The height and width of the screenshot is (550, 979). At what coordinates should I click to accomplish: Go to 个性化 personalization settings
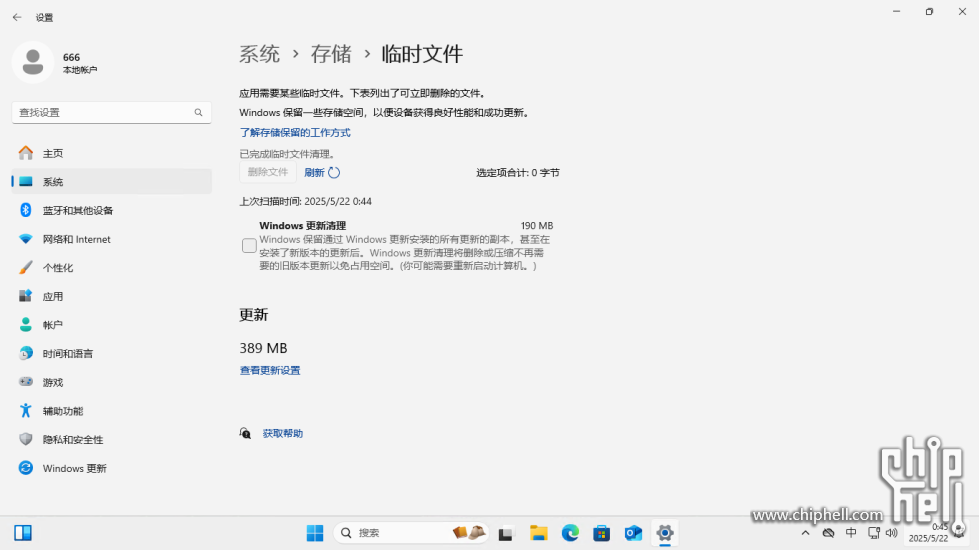(112, 268)
